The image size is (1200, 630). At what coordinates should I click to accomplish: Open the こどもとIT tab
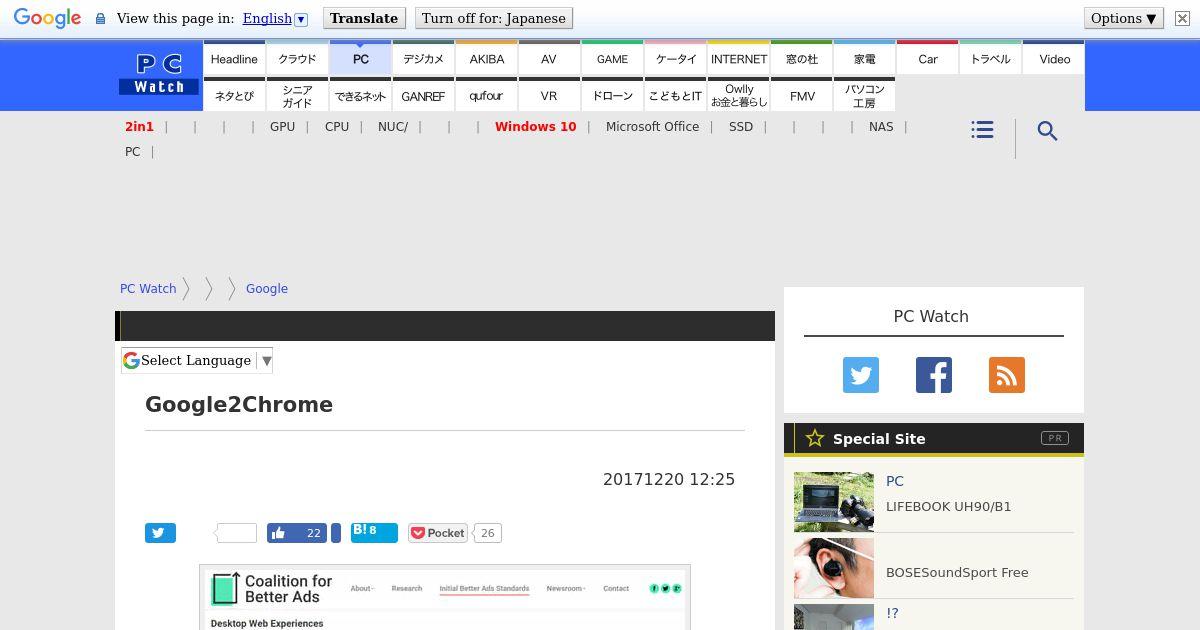pos(675,95)
